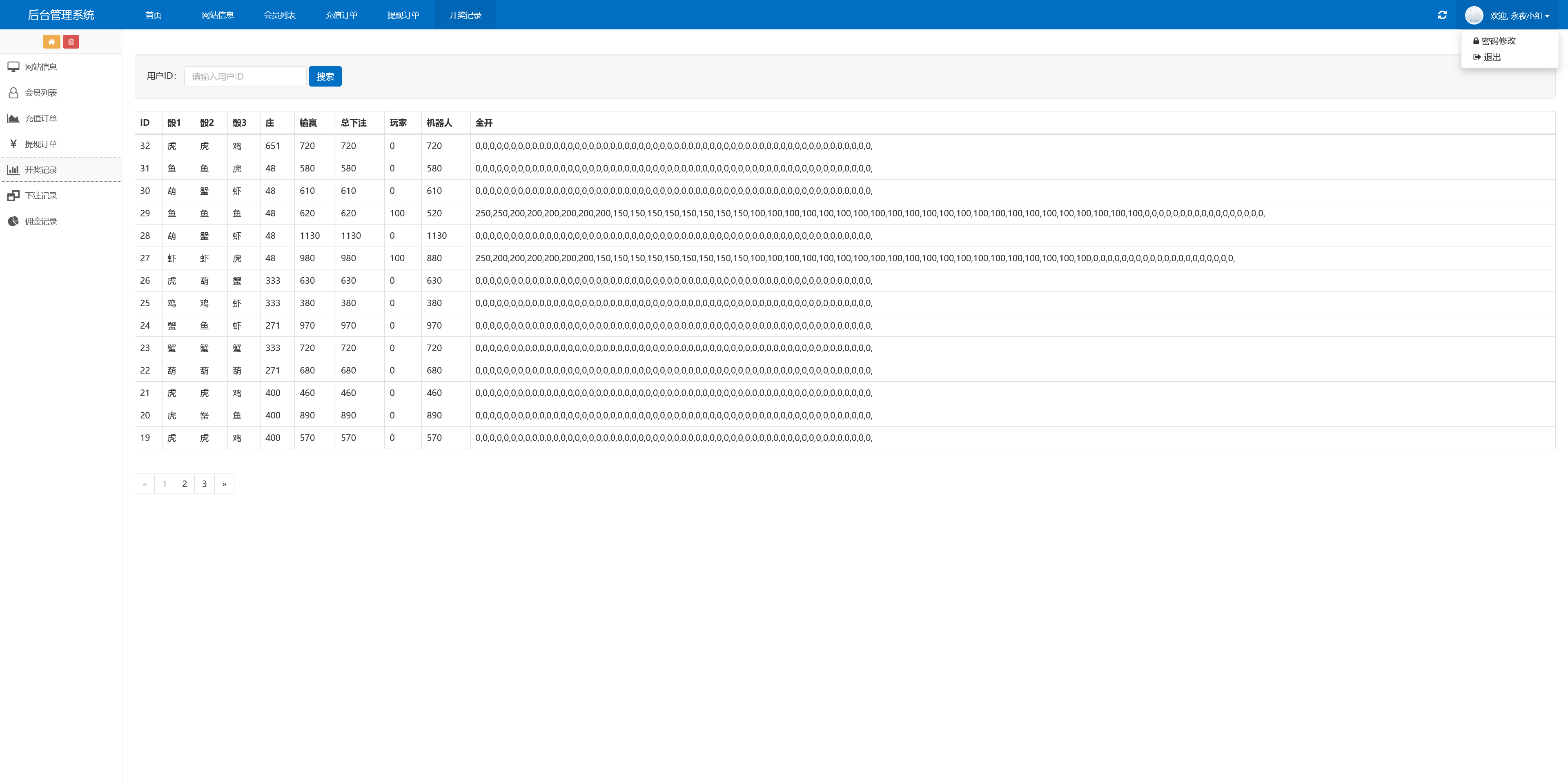The width and height of the screenshot is (1568, 783).
Task: Click the red trash icon button
Action: coord(71,42)
